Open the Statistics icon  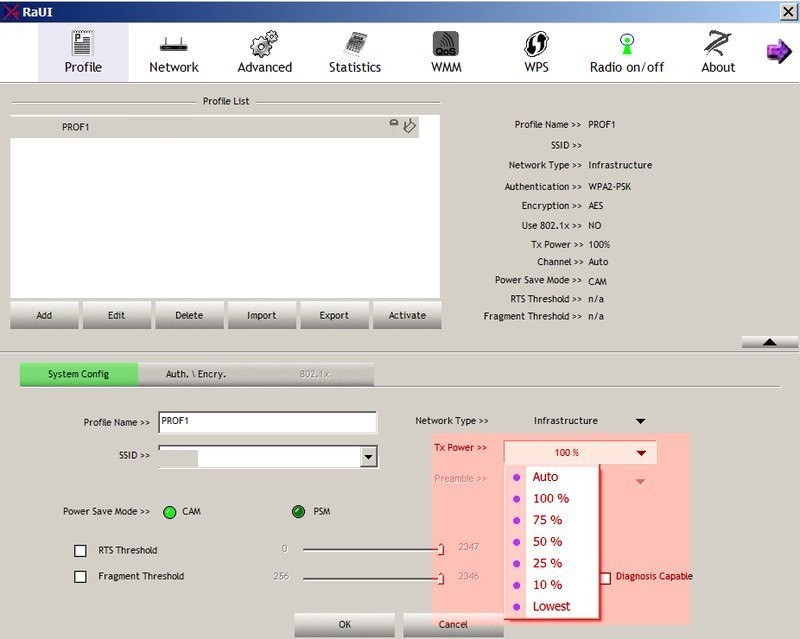(x=355, y=45)
